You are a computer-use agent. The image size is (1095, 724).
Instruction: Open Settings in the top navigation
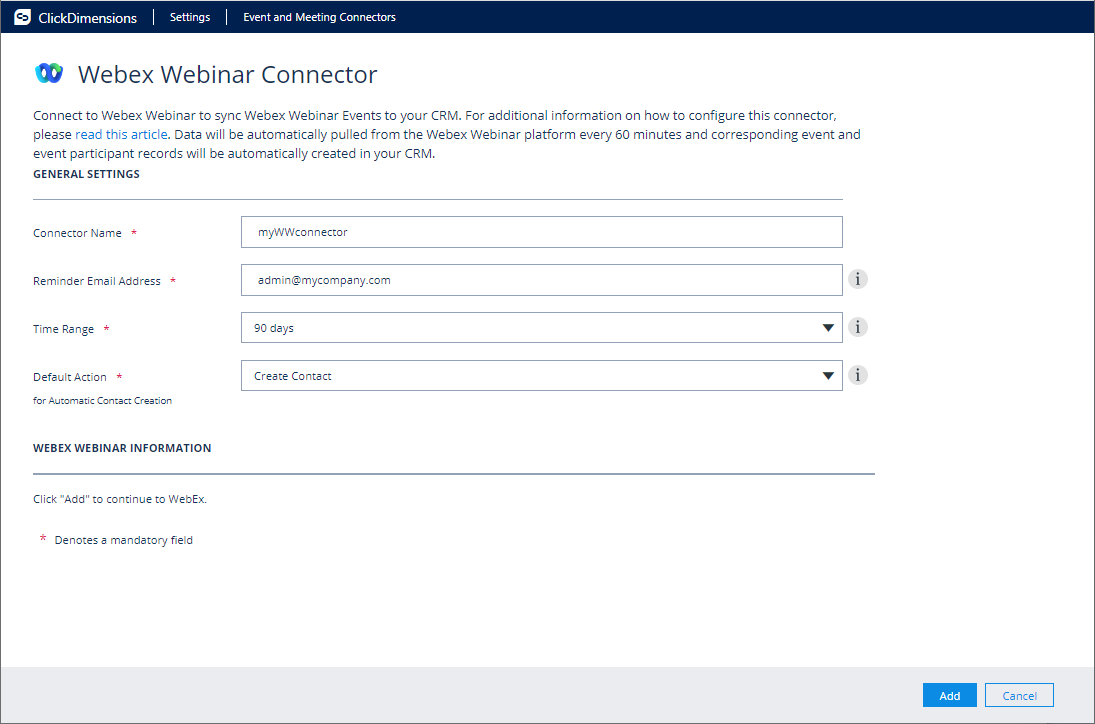[190, 17]
